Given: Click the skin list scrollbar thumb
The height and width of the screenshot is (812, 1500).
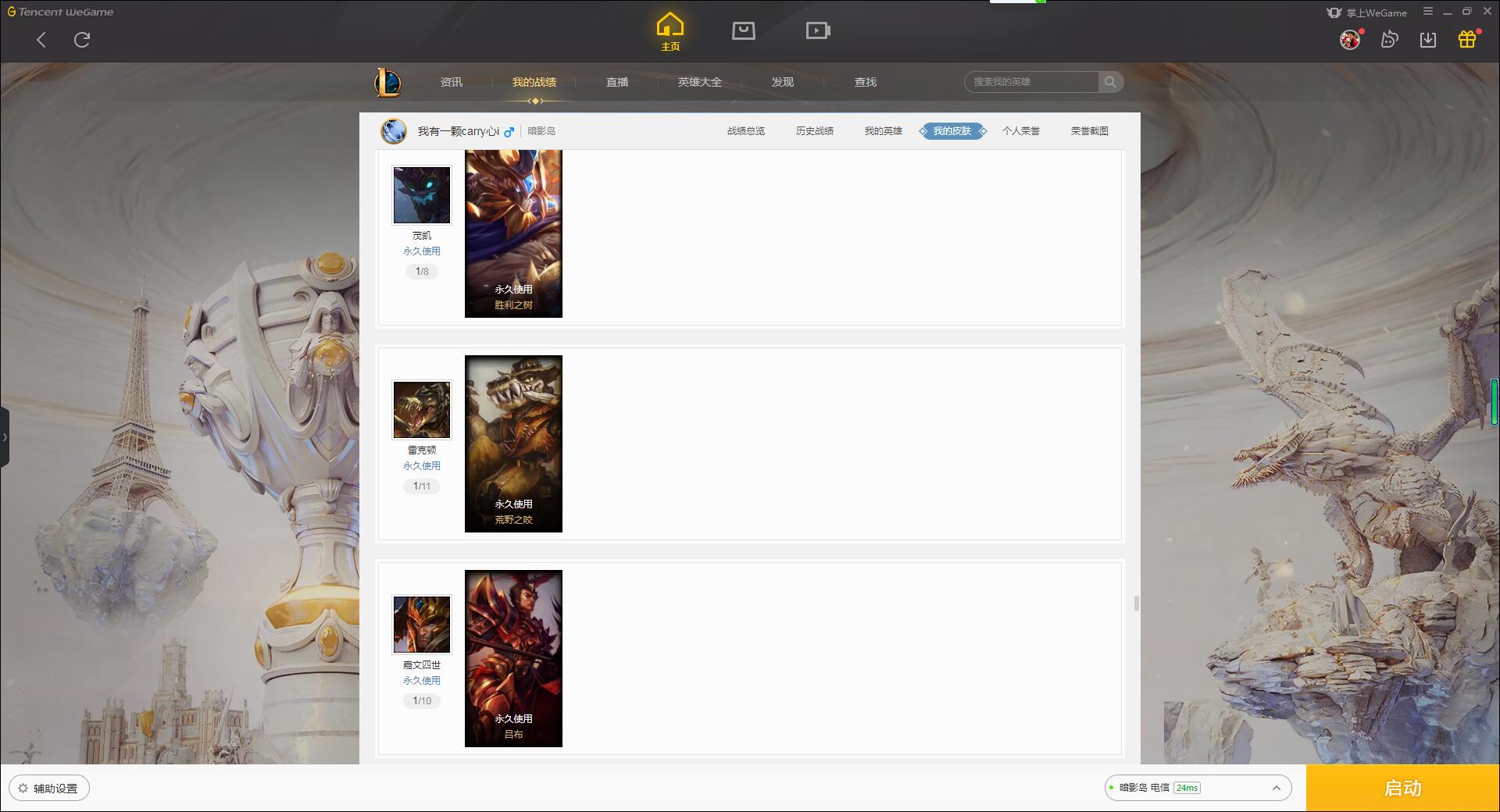Looking at the screenshot, I should 1136,604.
